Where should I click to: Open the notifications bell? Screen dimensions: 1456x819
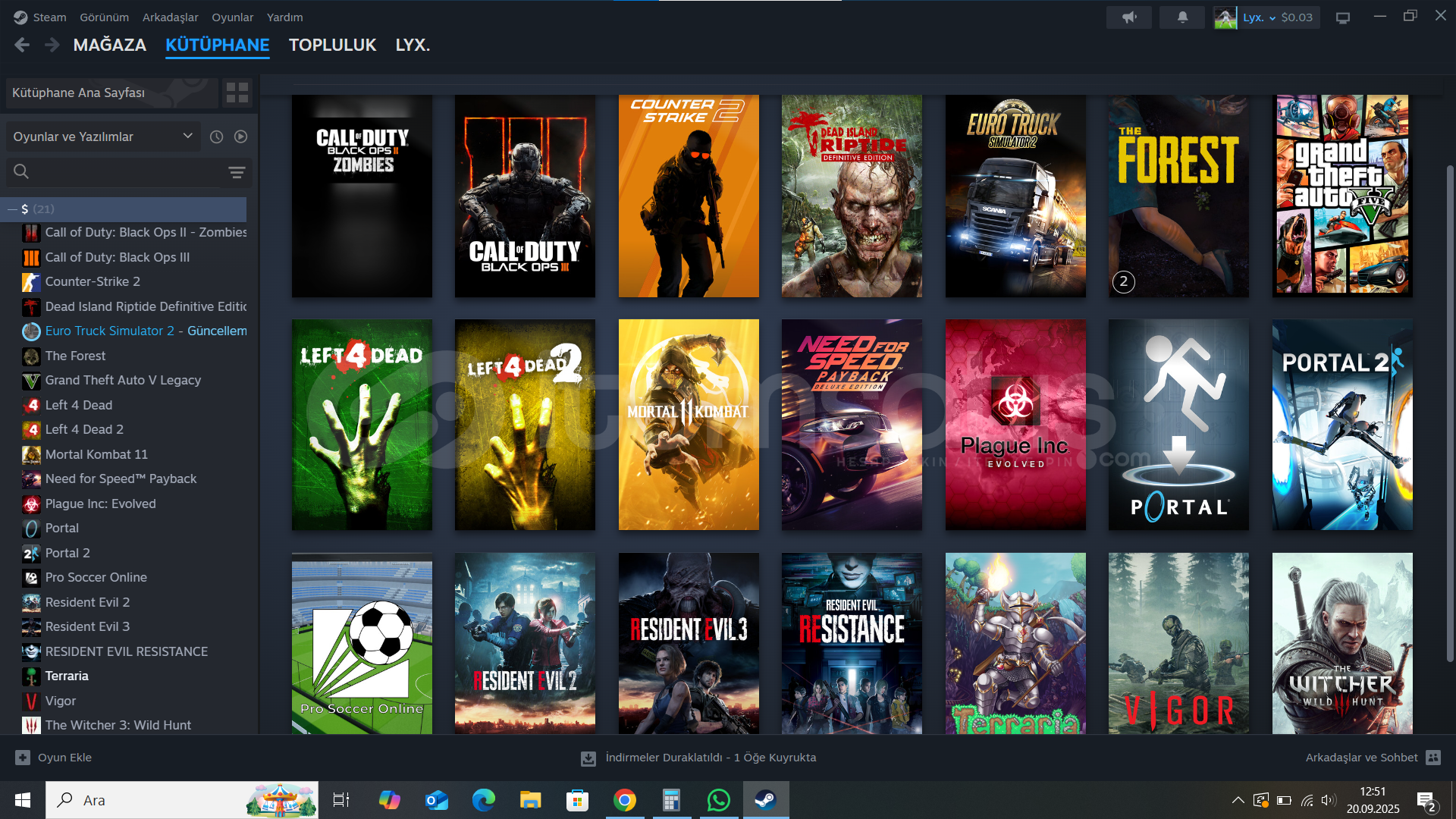[1182, 17]
